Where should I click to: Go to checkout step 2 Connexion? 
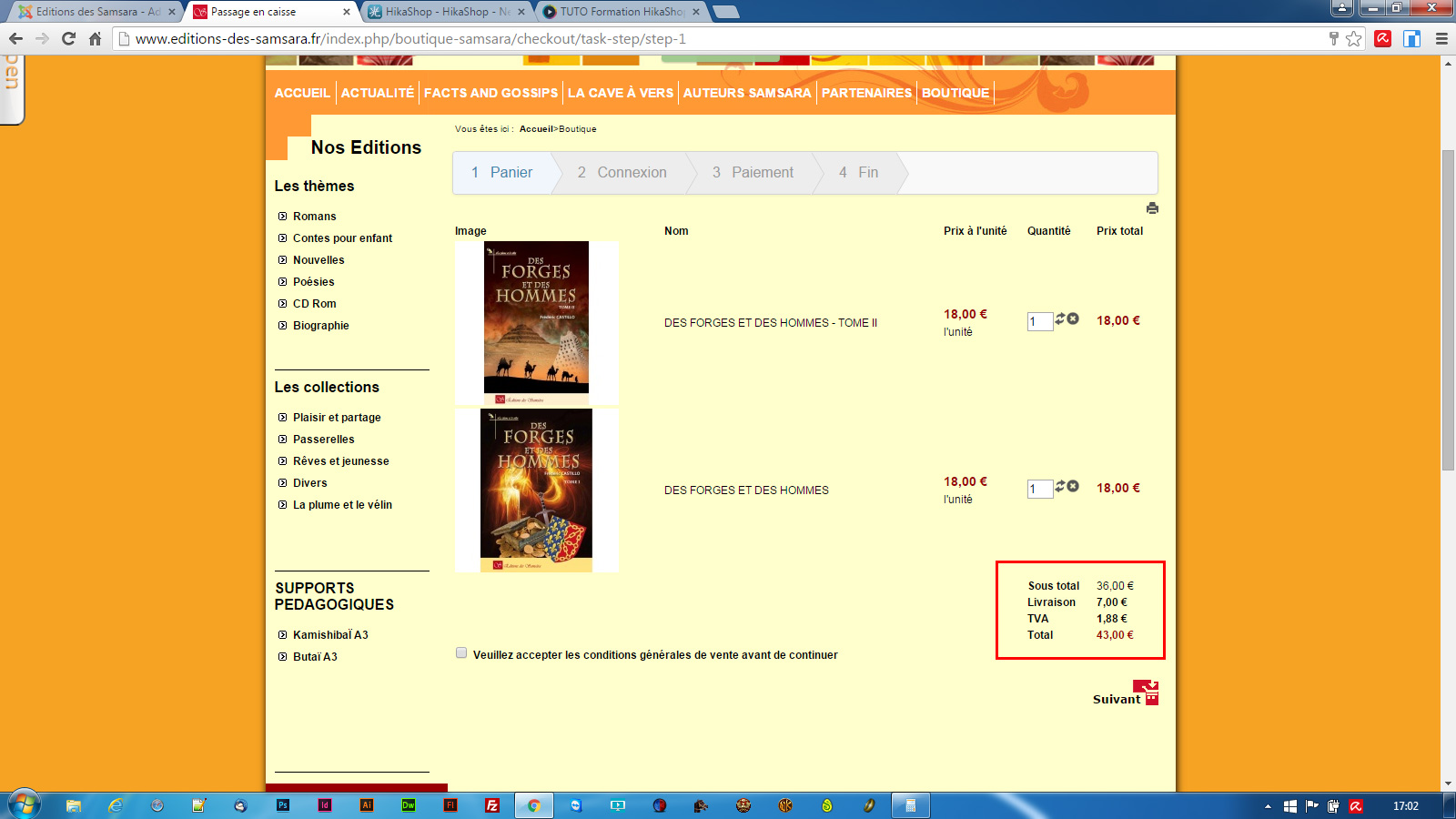[x=622, y=173]
